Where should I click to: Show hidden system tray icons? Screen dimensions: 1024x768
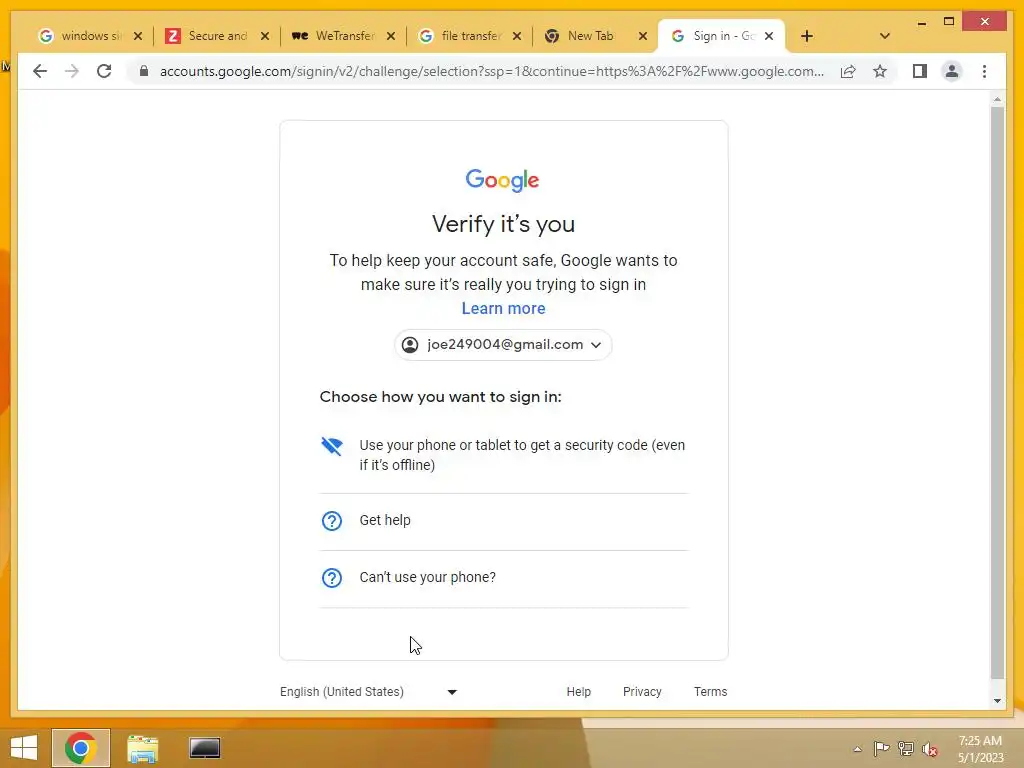(x=857, y=749)
